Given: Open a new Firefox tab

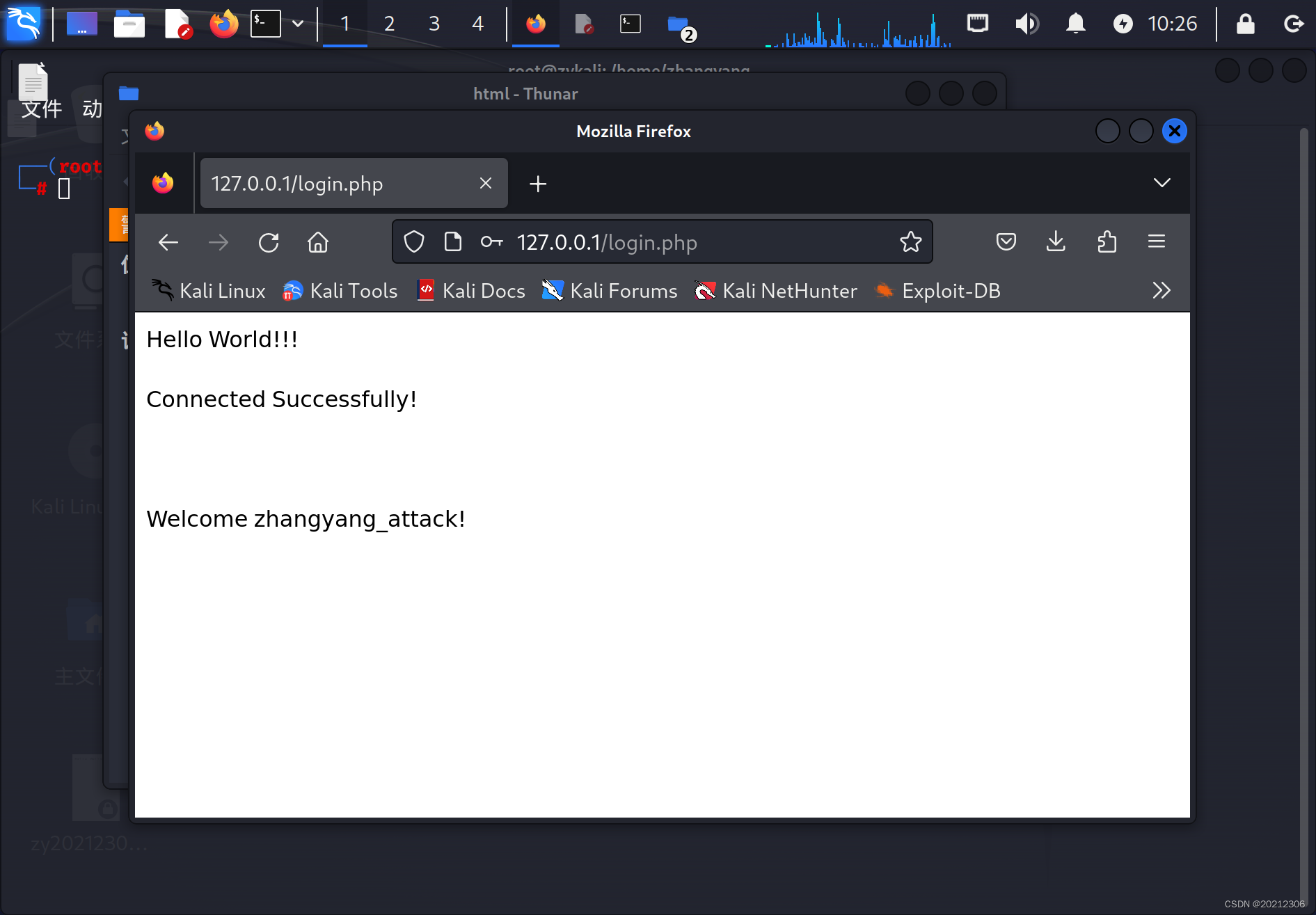Looking at the screenshot, I should point(538,184).
